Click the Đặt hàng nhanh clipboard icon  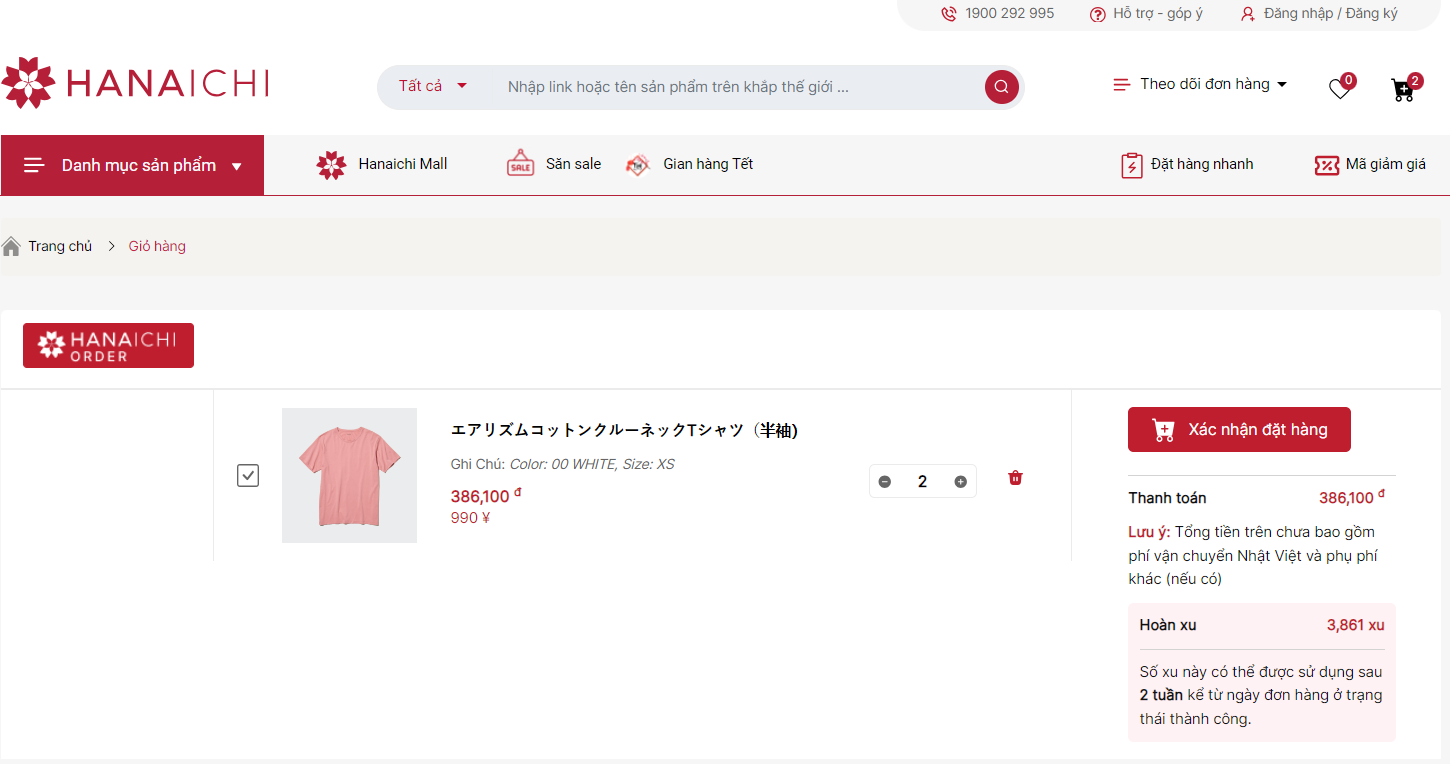pos(1131,165)
